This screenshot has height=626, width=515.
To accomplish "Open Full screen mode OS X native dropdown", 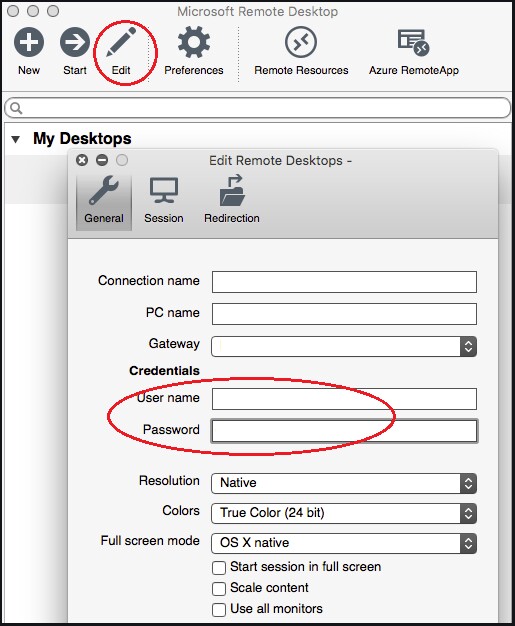I will tap(344, 543).
